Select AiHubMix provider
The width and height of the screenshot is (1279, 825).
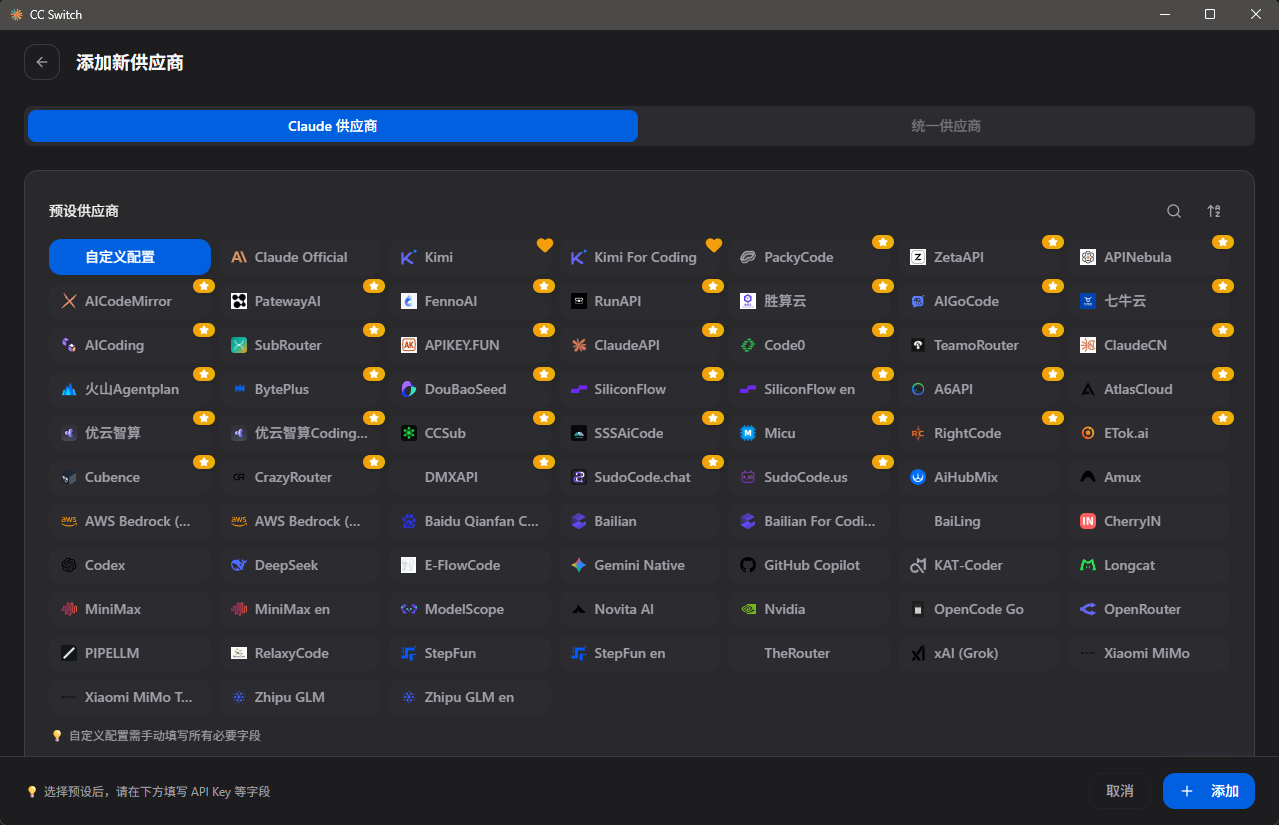click(980, 477)
